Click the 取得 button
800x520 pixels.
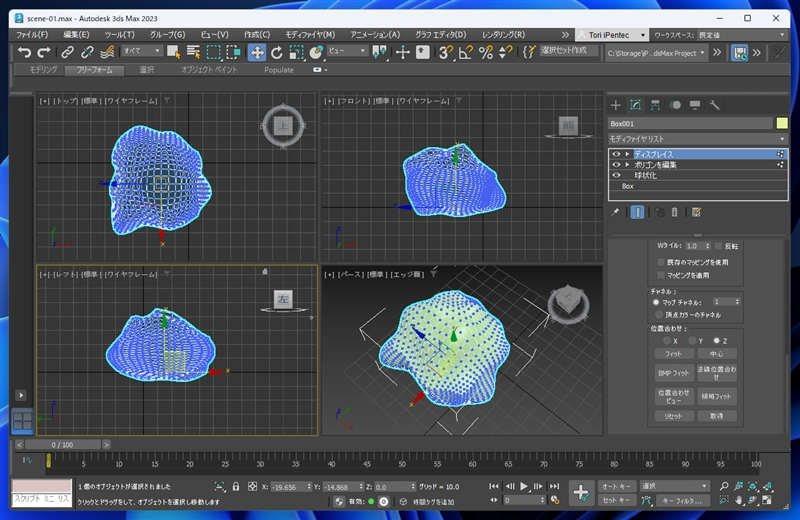(x=716, y=416)
